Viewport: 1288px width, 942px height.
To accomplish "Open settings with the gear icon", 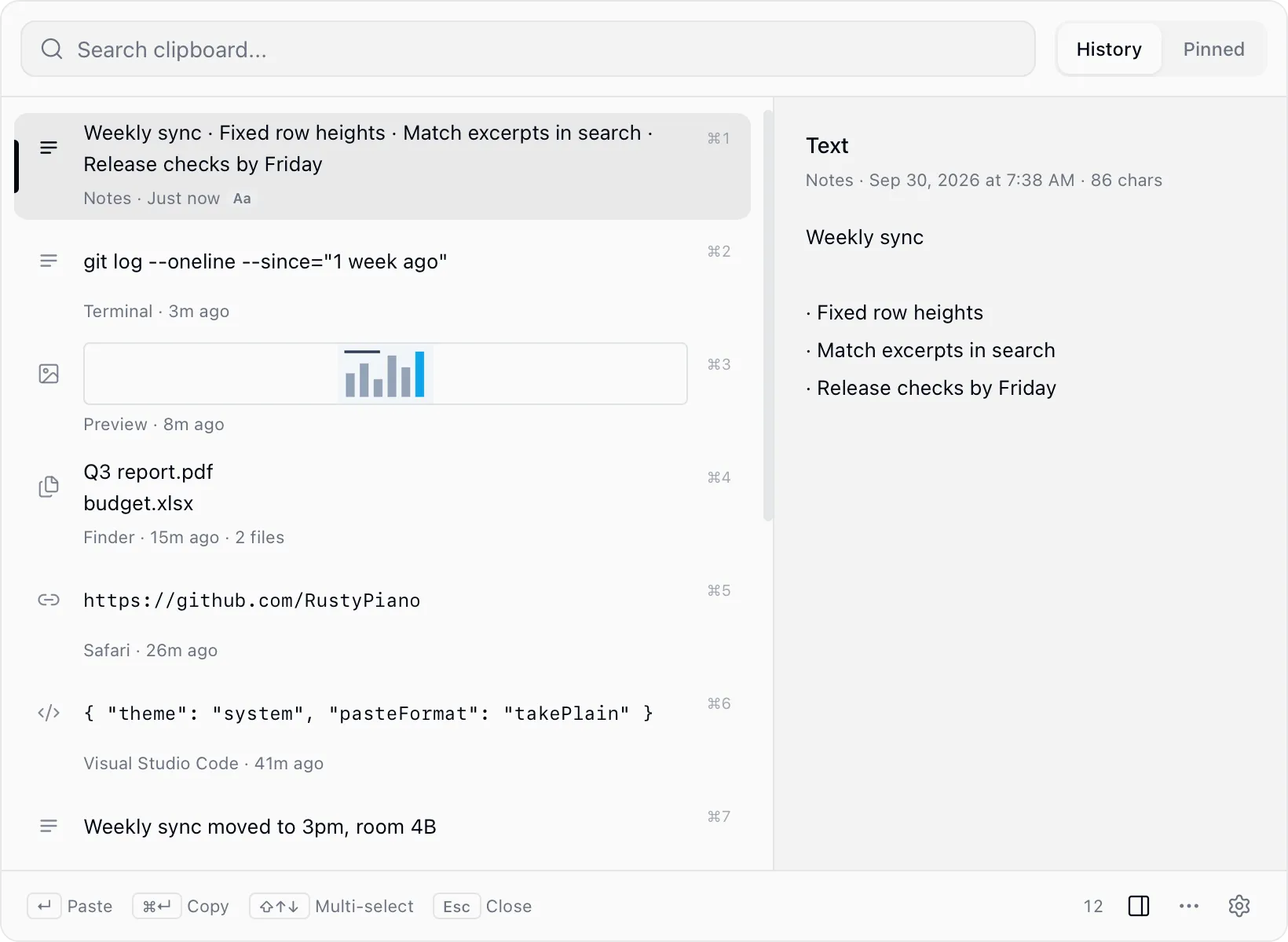I will 1239,906.
